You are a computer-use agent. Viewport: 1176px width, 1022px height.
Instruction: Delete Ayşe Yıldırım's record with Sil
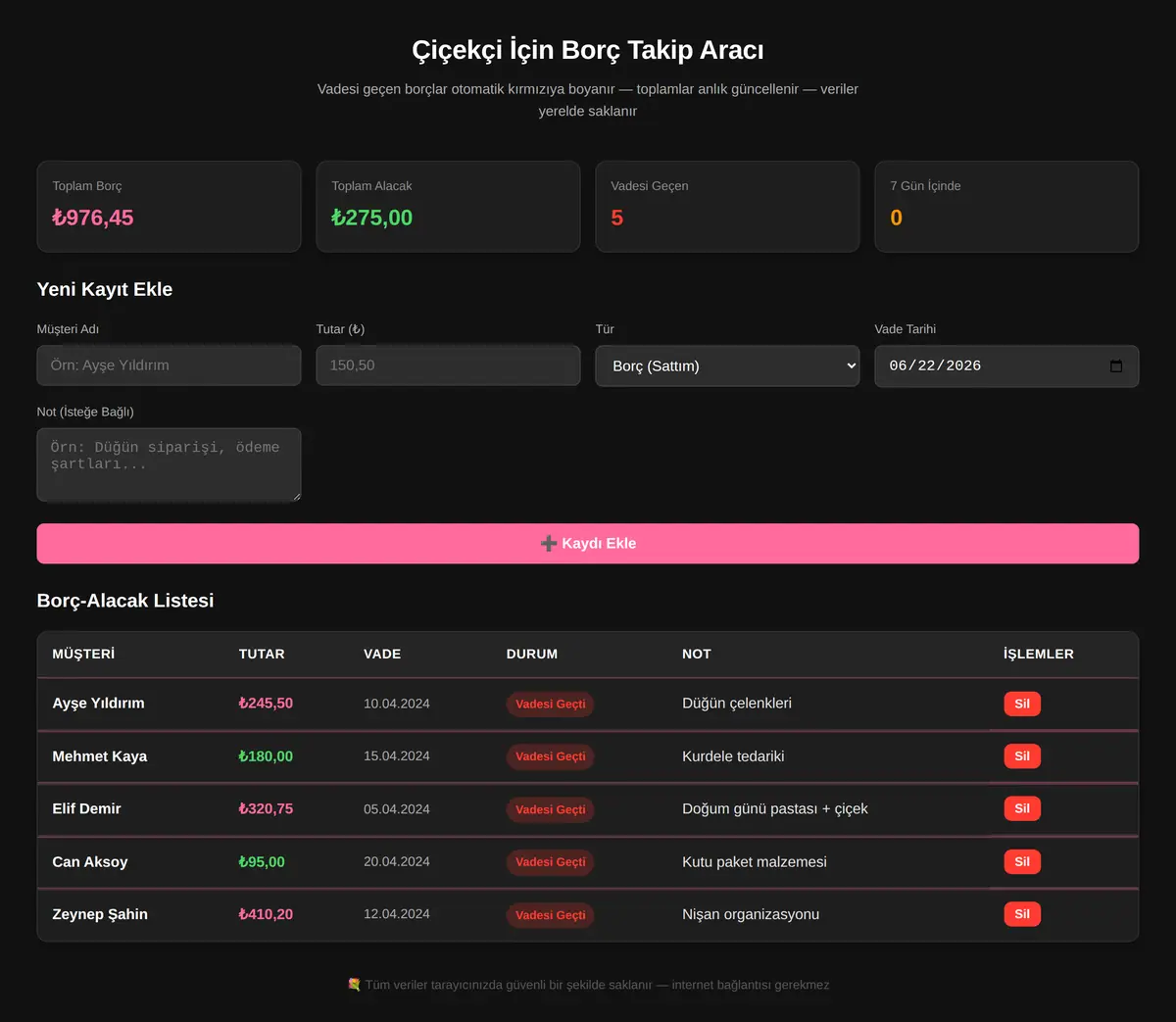point(1022,704)
